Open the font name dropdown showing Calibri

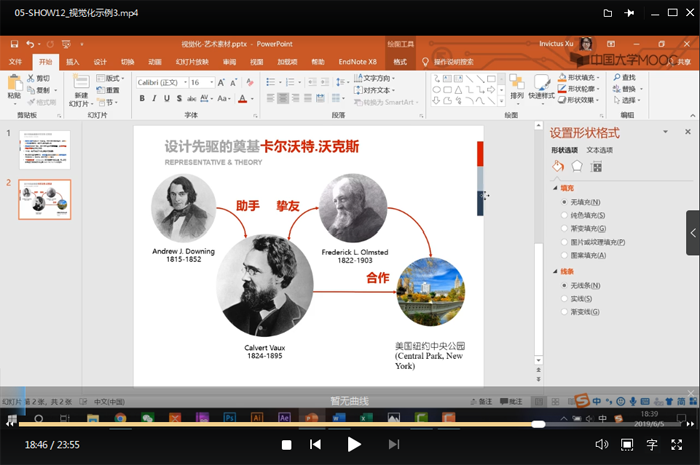(x=160, y=82)
